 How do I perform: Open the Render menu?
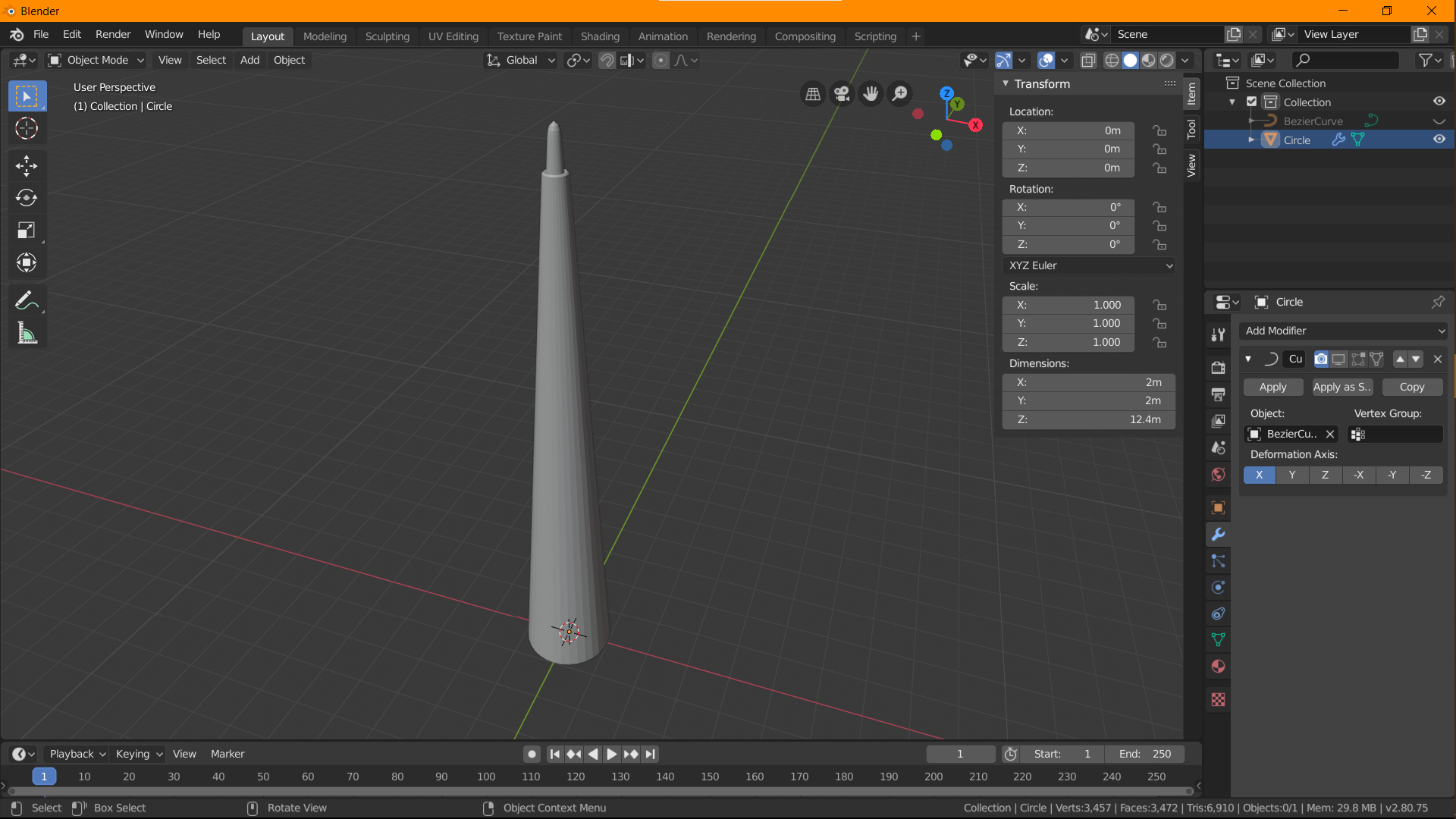click(x=113, y=34)
